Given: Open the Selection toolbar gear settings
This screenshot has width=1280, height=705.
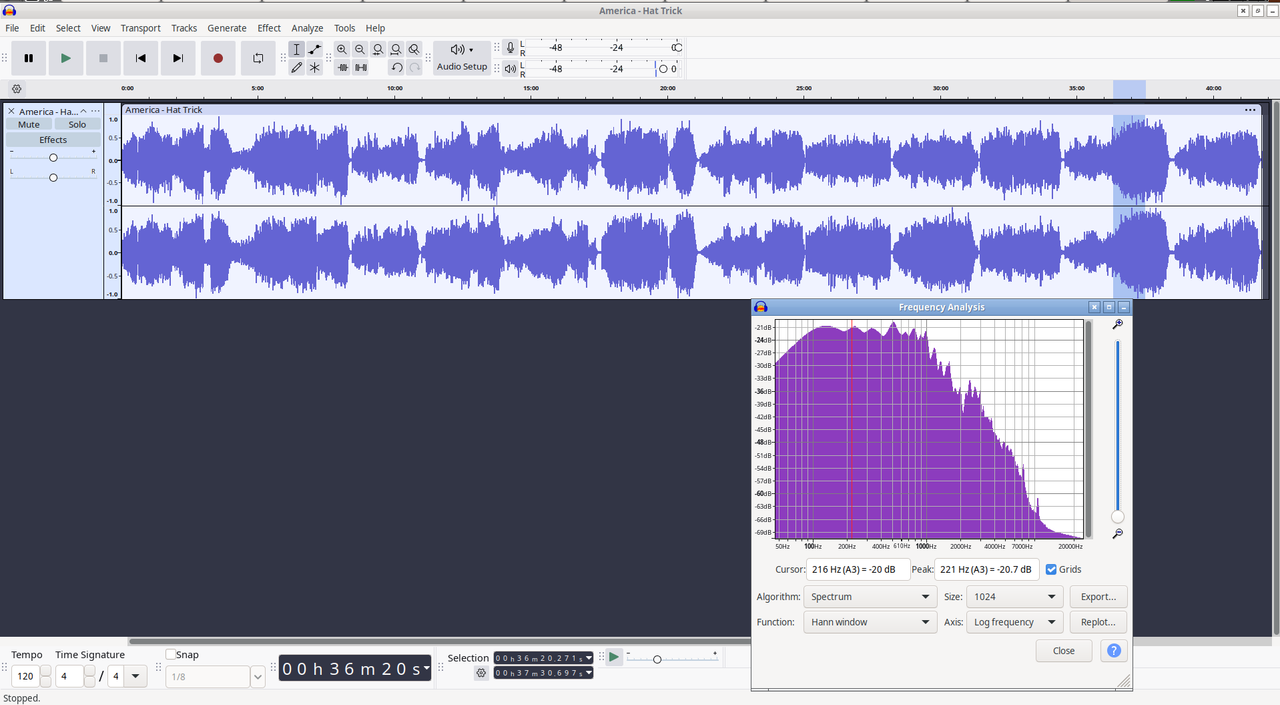Looking at the screenshot, I should (x=481, y=673).
